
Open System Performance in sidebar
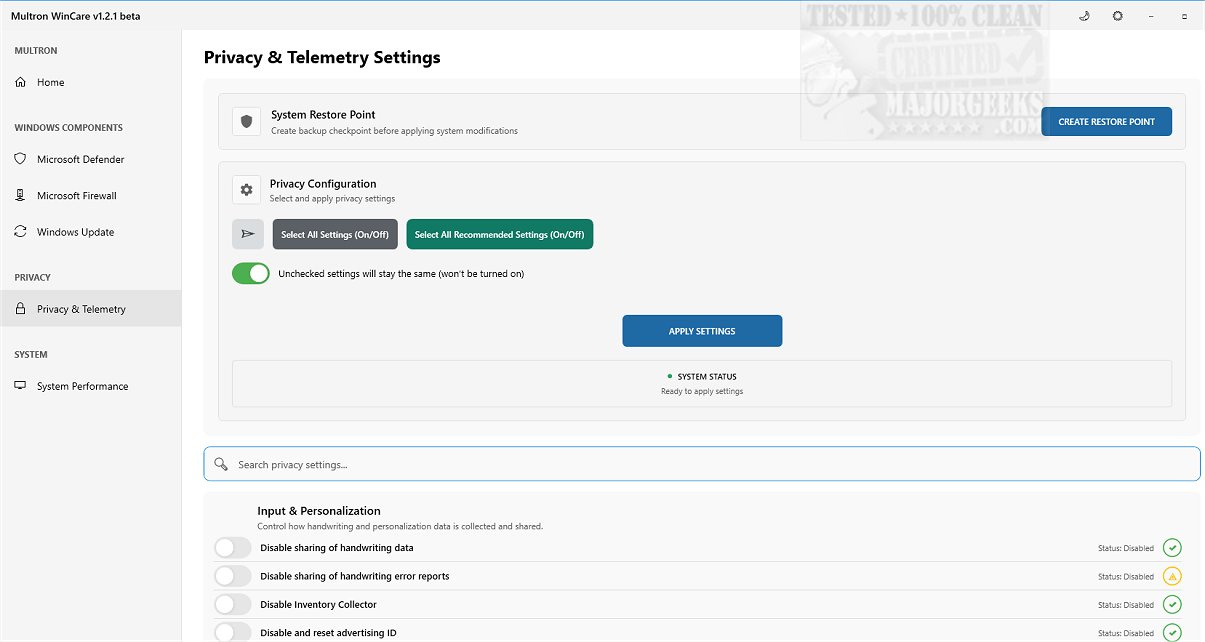[x=82, y=386]
